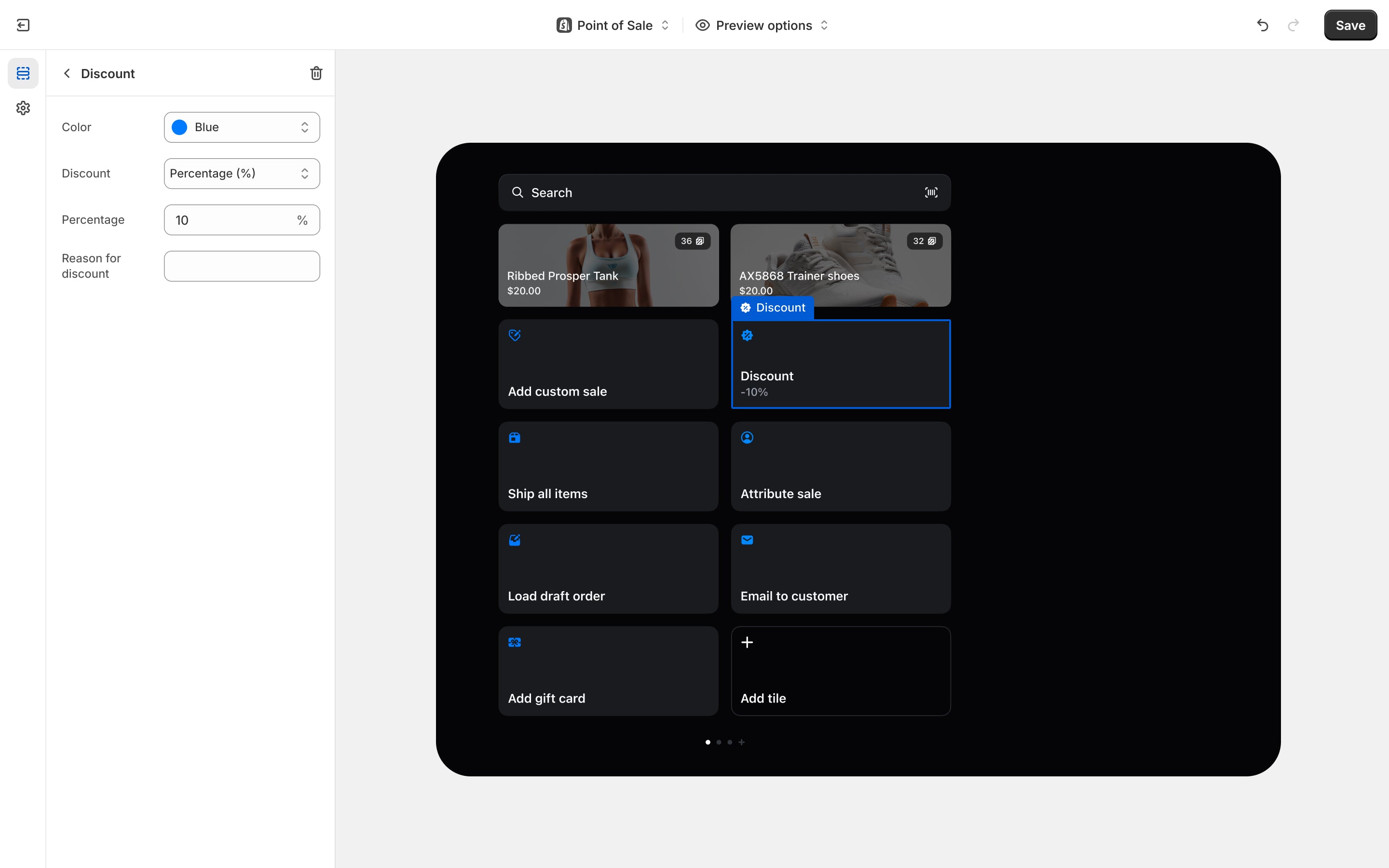Viewport: 1389px width, 868px height.
Task: Open the AX5868 Trainer shoes product tile
Action: (841, 265)
